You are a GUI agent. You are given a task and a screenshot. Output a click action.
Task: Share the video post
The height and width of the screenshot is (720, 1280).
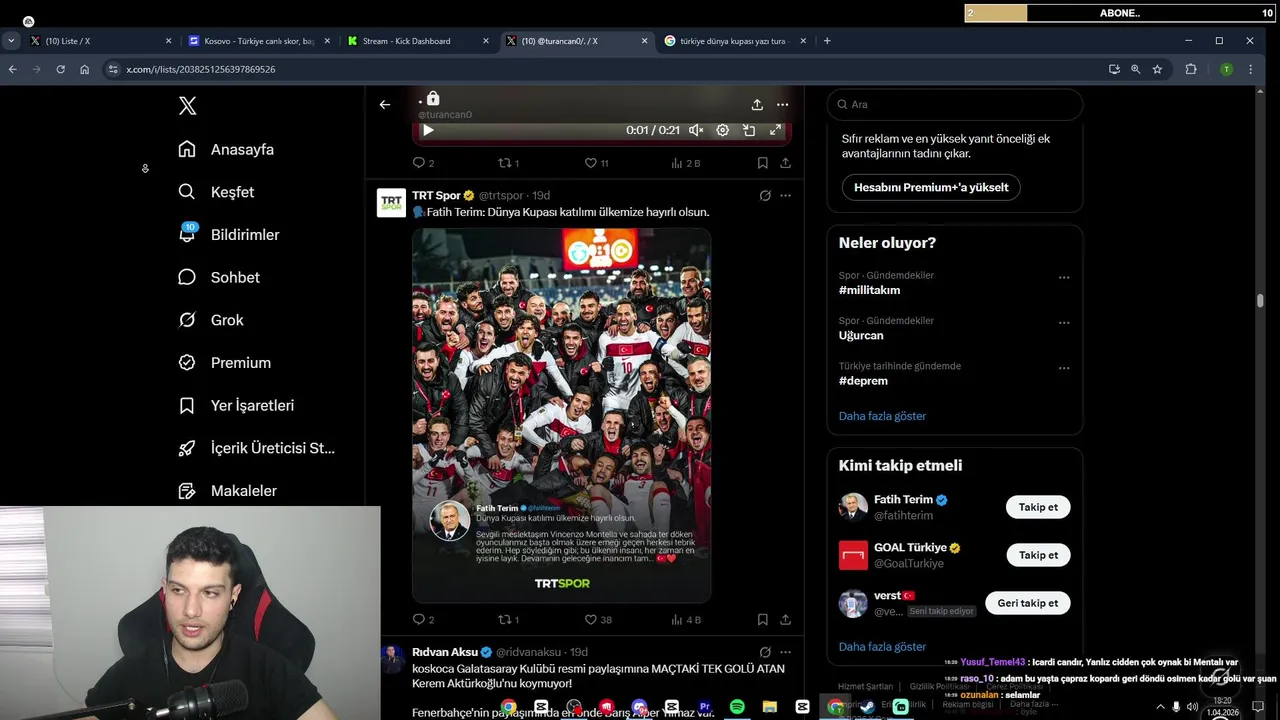coord(785,163)
